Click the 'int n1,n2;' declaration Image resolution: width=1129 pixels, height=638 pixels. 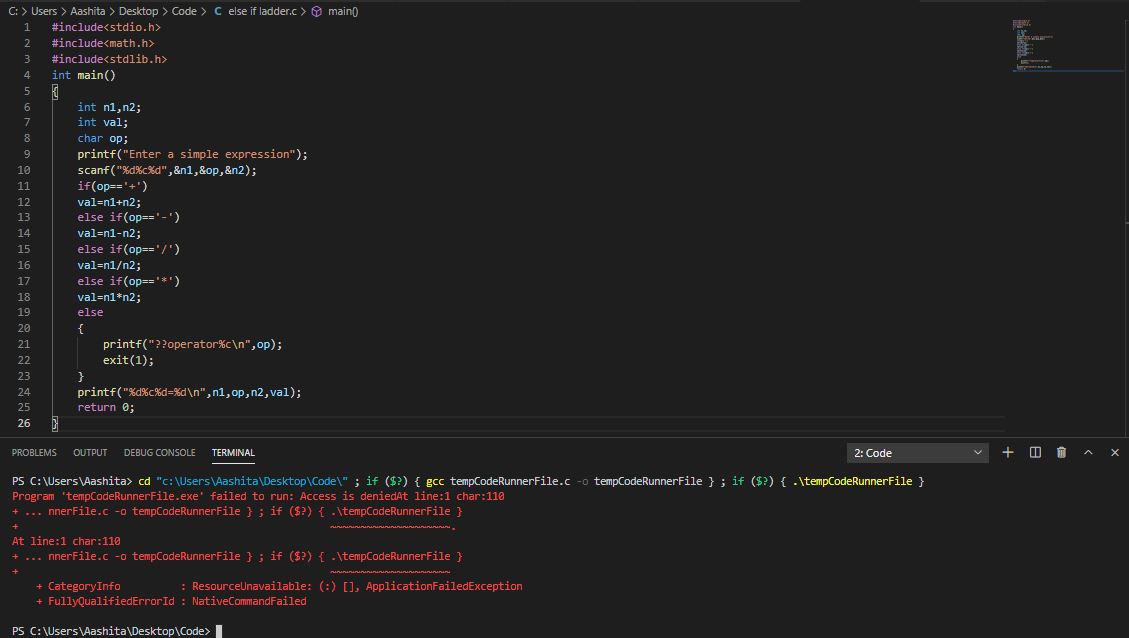tap(109, 107)
